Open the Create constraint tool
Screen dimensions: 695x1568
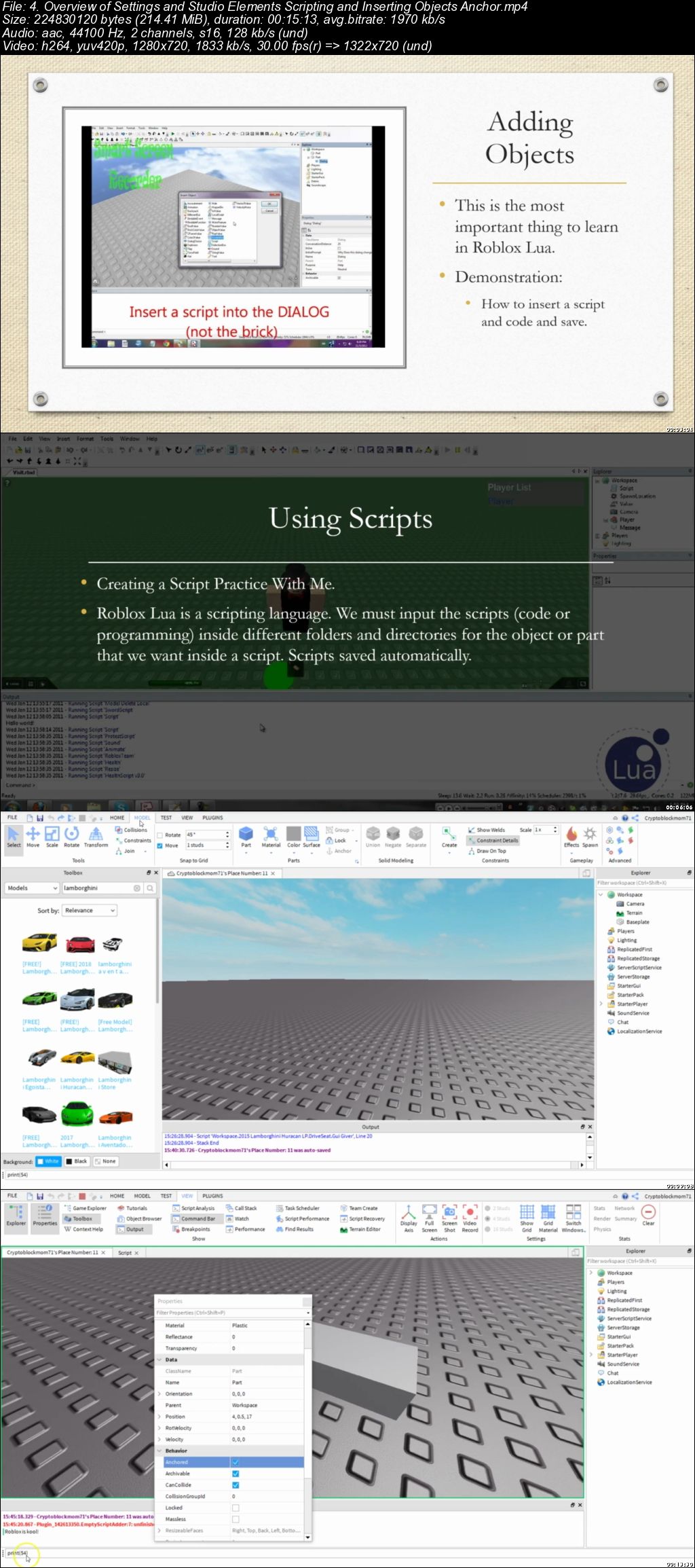point(449,836)
